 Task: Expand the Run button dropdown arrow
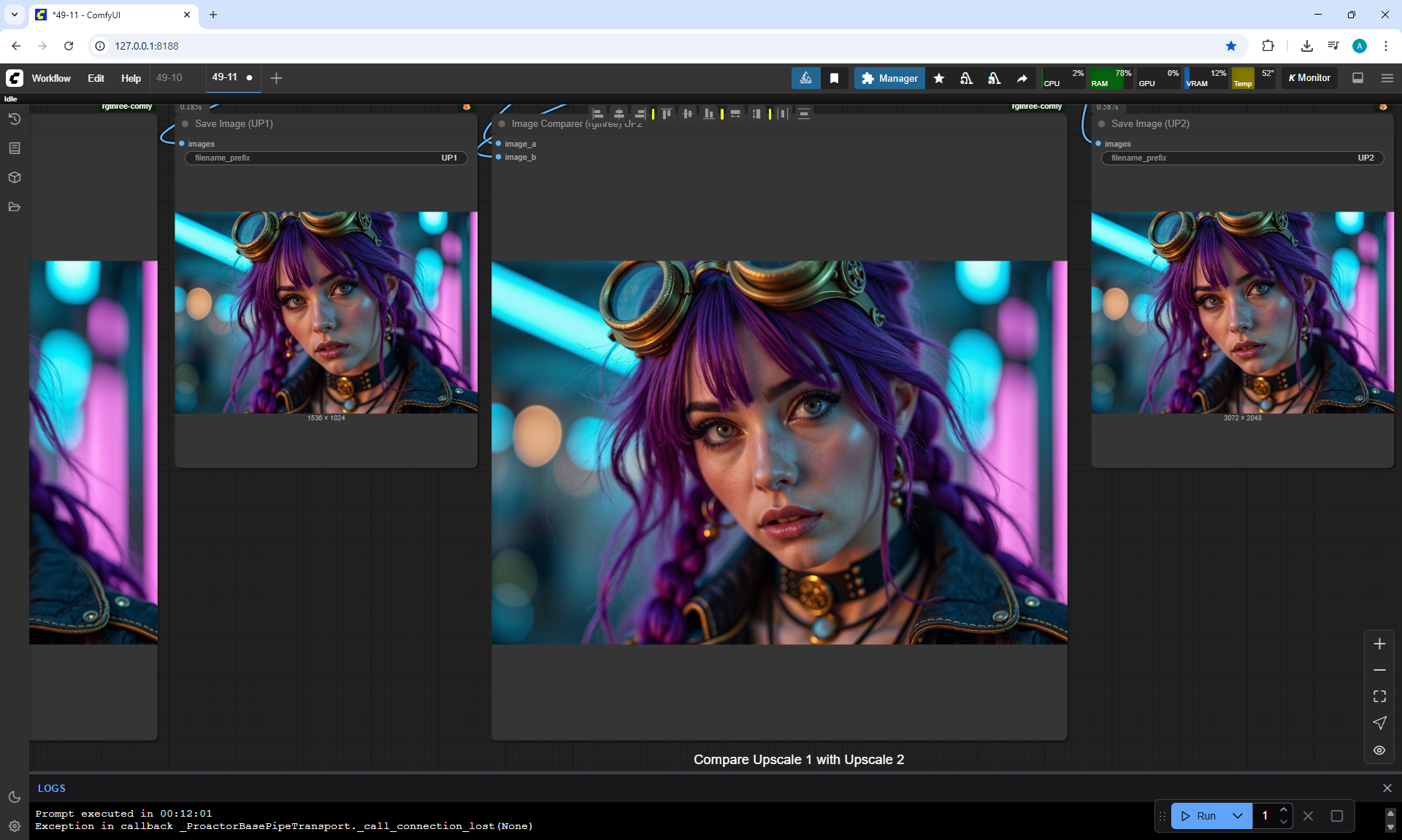tap(1238, 816)
